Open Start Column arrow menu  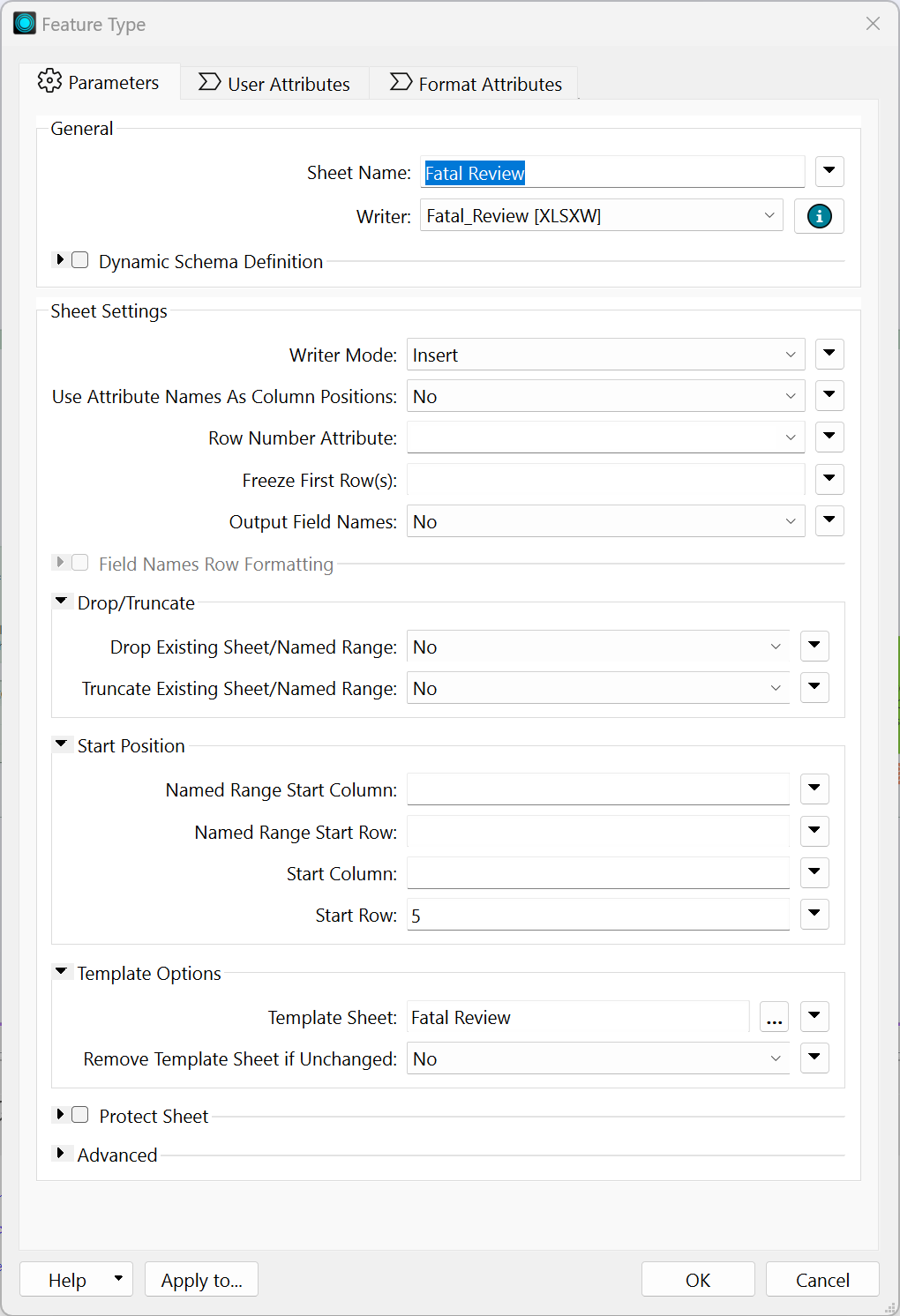pos(814,872)
